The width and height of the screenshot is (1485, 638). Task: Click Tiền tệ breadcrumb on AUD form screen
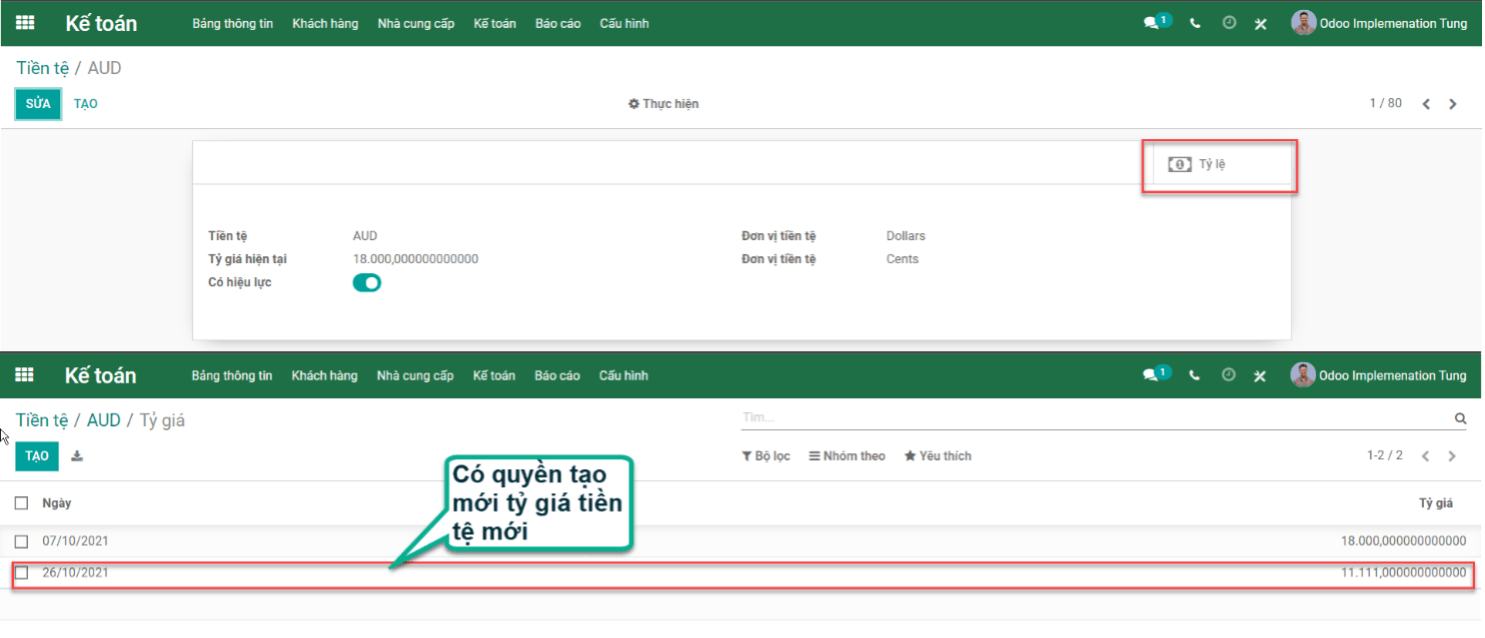42,68
